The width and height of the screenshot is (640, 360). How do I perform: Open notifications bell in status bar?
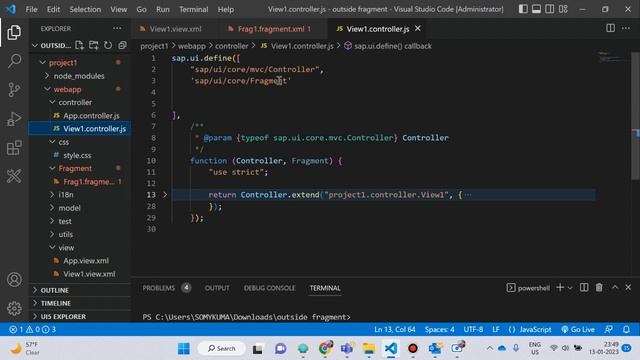626,329
